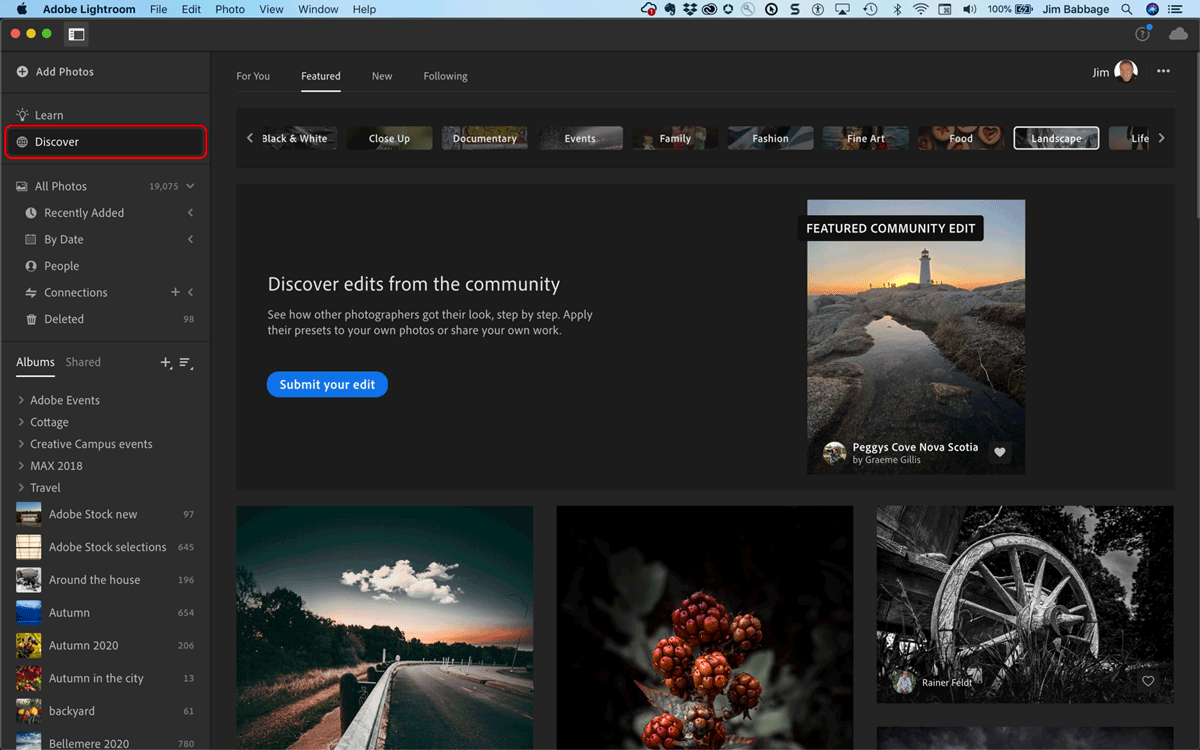
Task: Like the Rainer Feldt wagon wheel photo
Action: tap(1148, 682)
